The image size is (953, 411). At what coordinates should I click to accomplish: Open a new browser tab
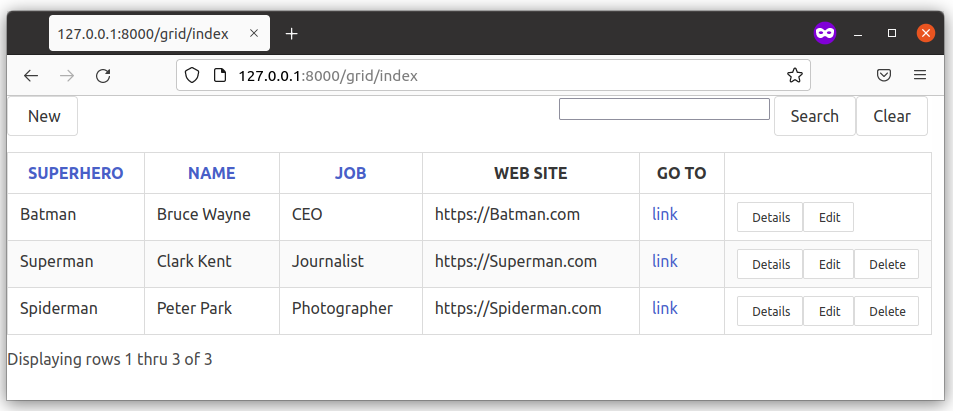291,34
